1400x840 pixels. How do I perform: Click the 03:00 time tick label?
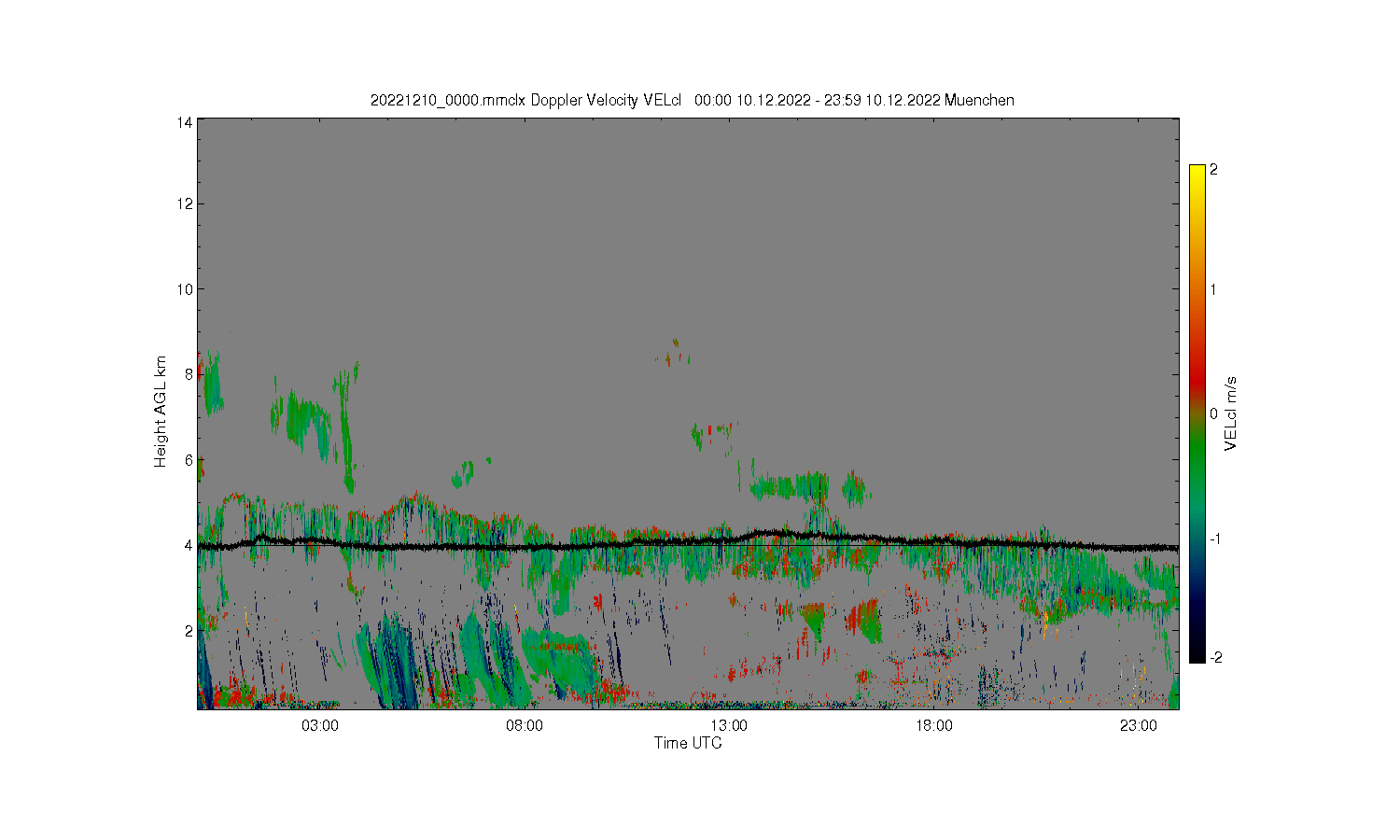(320, 726)
